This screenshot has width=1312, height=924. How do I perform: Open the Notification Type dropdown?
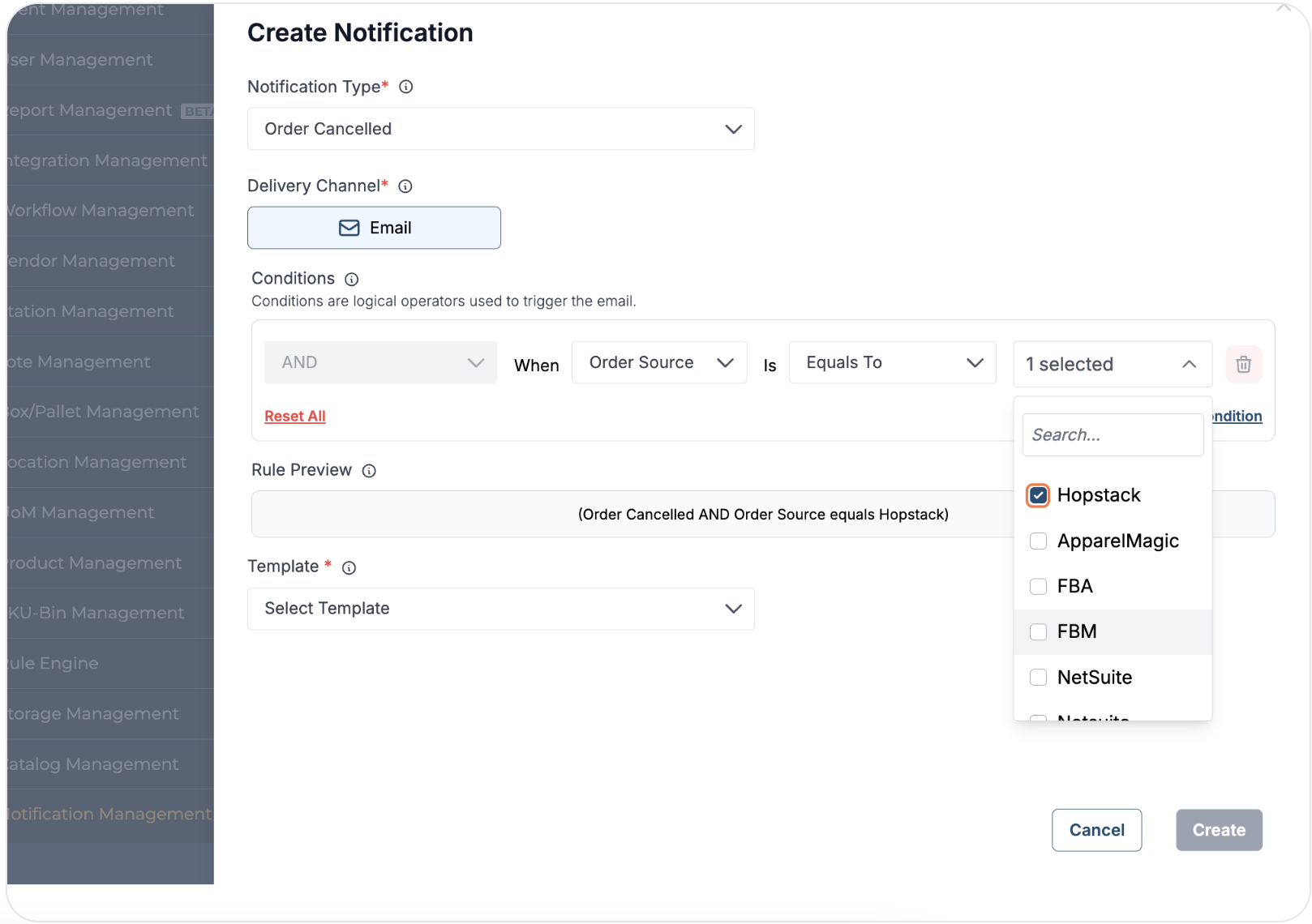click(x=500, y=129)
